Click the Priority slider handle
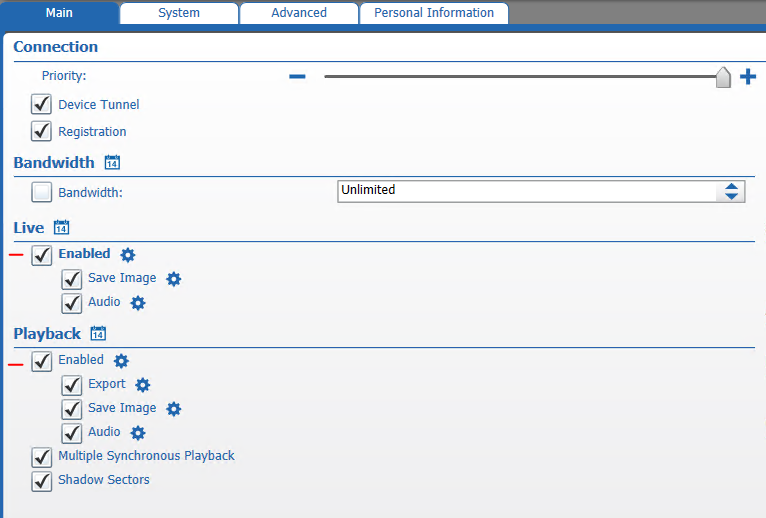 click(x=723, y=78)
